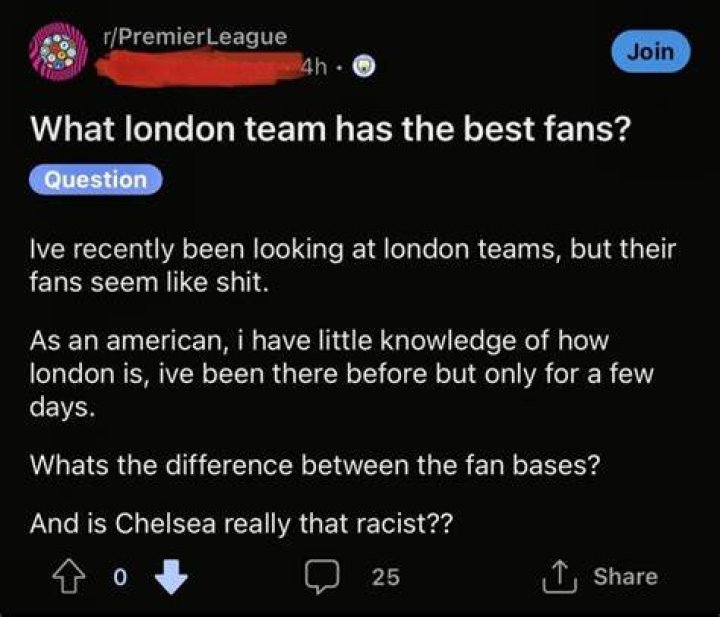
Task: Upvote the London team fans post
Action: 69,576
